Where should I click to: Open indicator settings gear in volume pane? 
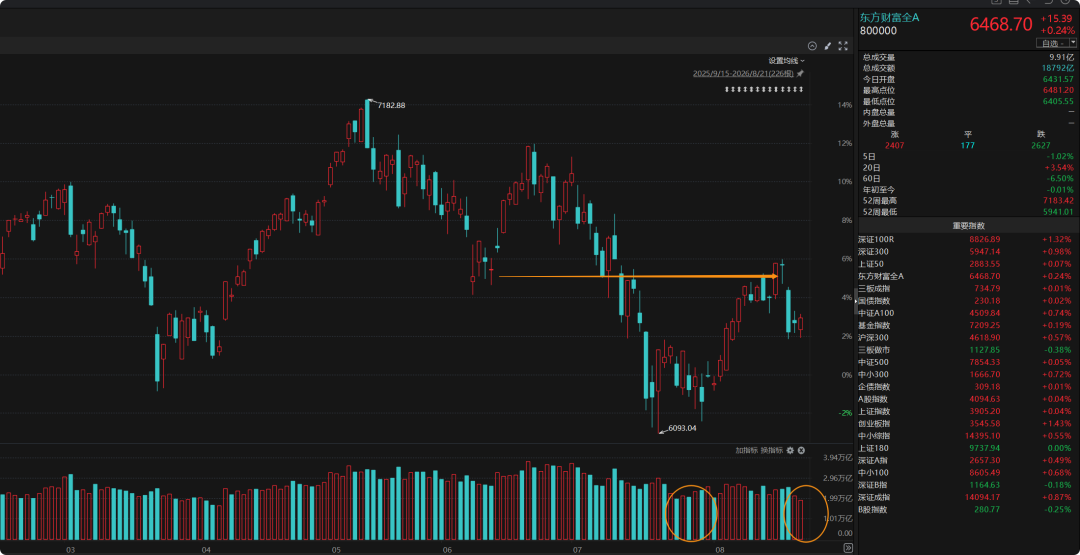coord(791,450)
